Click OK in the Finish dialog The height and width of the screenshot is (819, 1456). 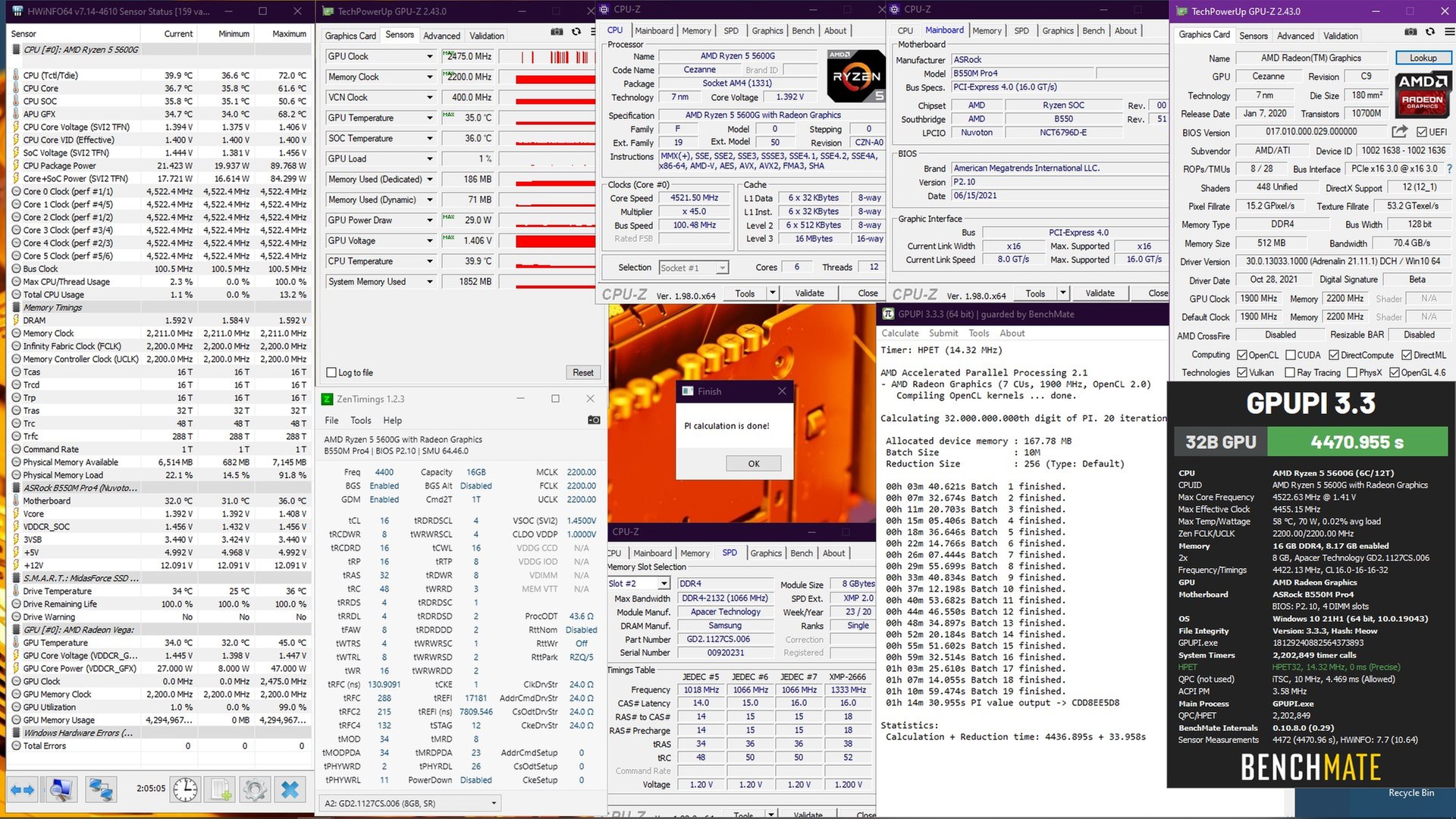753,463
